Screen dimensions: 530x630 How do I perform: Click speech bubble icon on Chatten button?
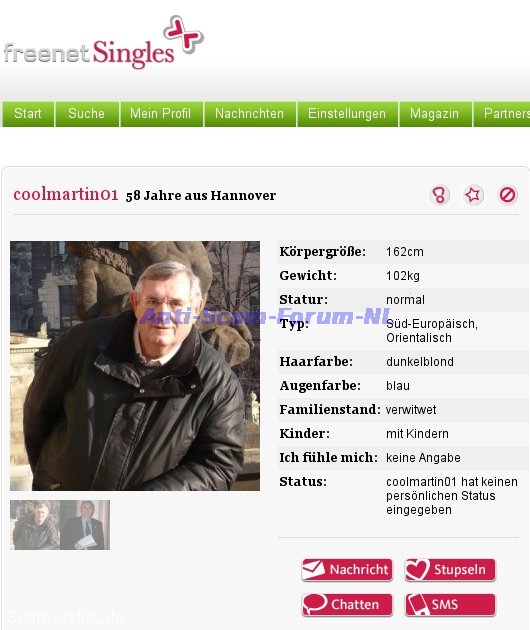(x=315, y=604)
